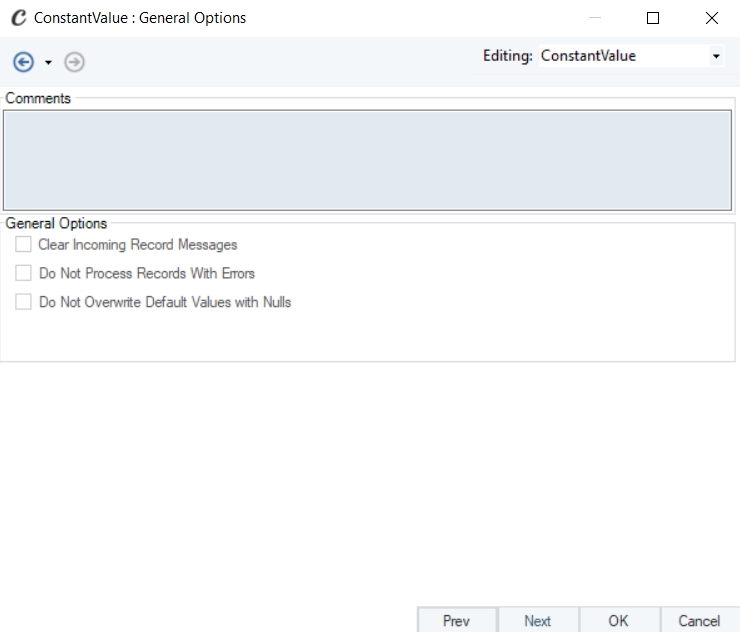Click the application logo in title bar
Image resolution: width=740 pixels, height=632 pixels.
pos(18,18)
